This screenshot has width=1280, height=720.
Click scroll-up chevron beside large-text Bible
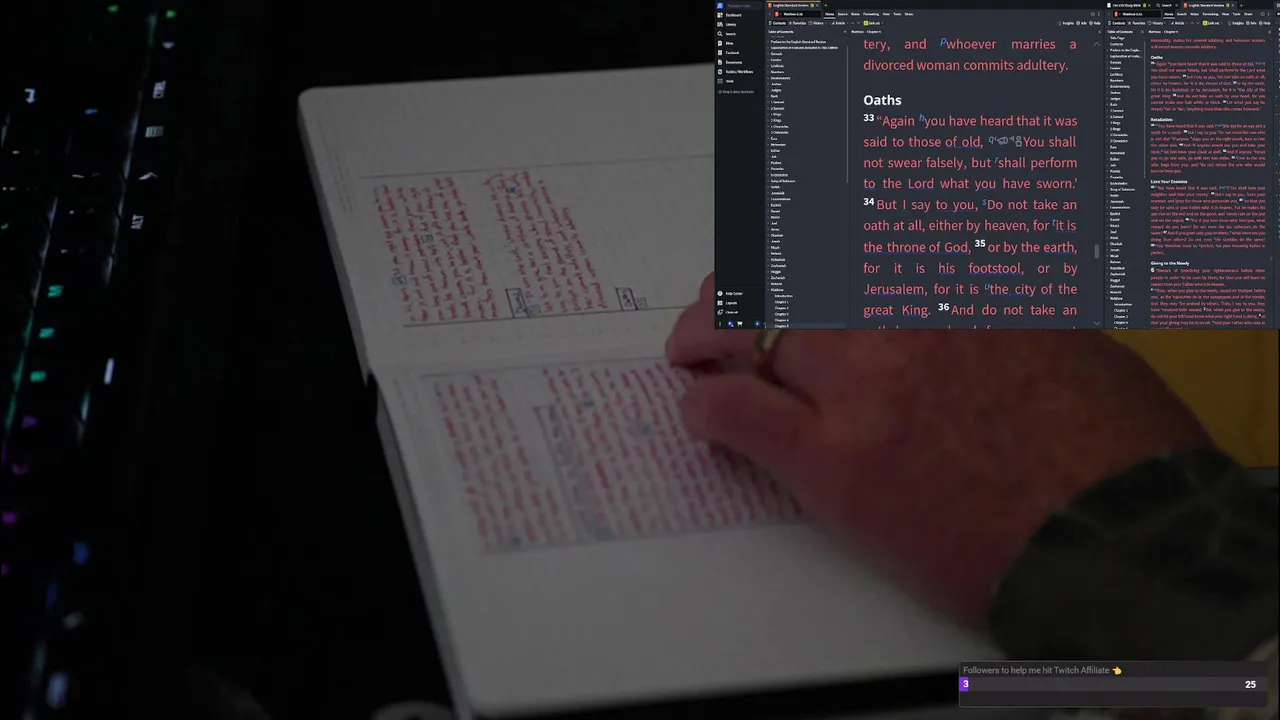(x=1097, y=45)
